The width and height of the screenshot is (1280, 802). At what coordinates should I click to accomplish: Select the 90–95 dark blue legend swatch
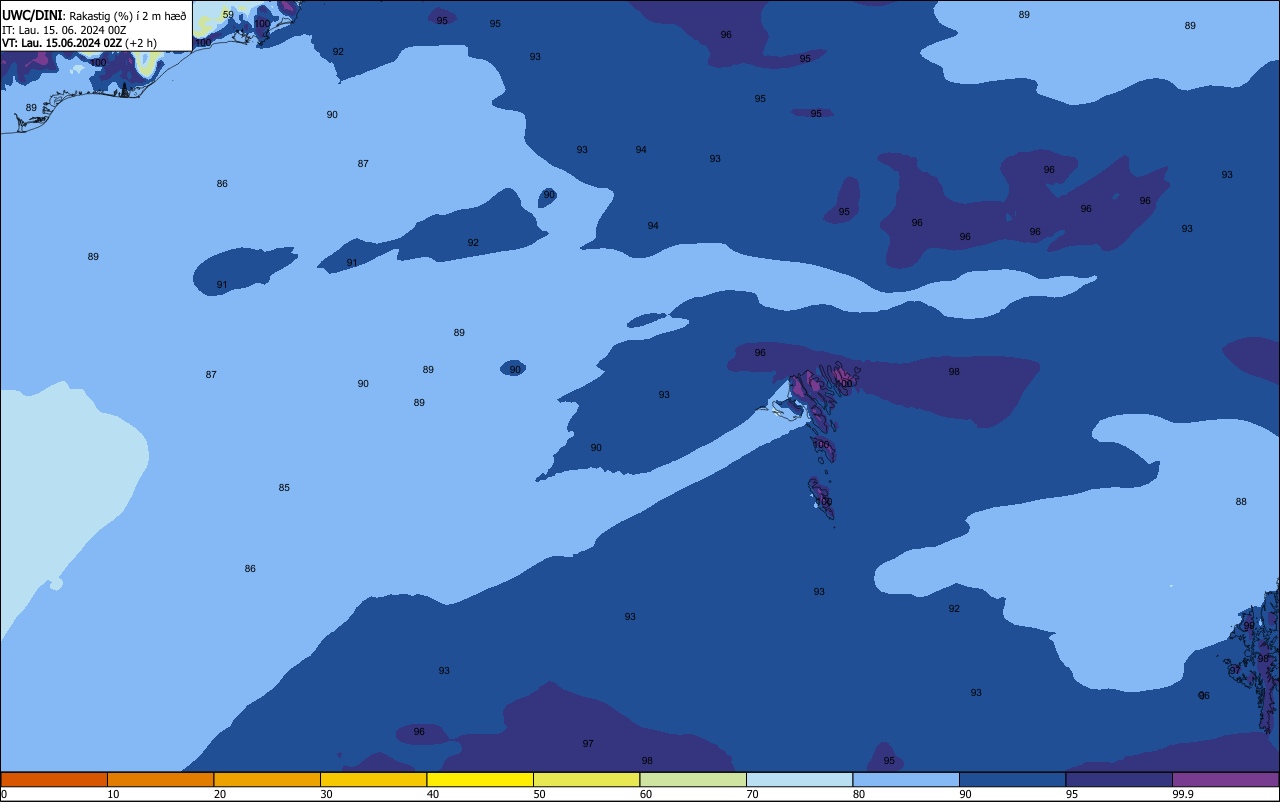click(x=1012, y=779)
